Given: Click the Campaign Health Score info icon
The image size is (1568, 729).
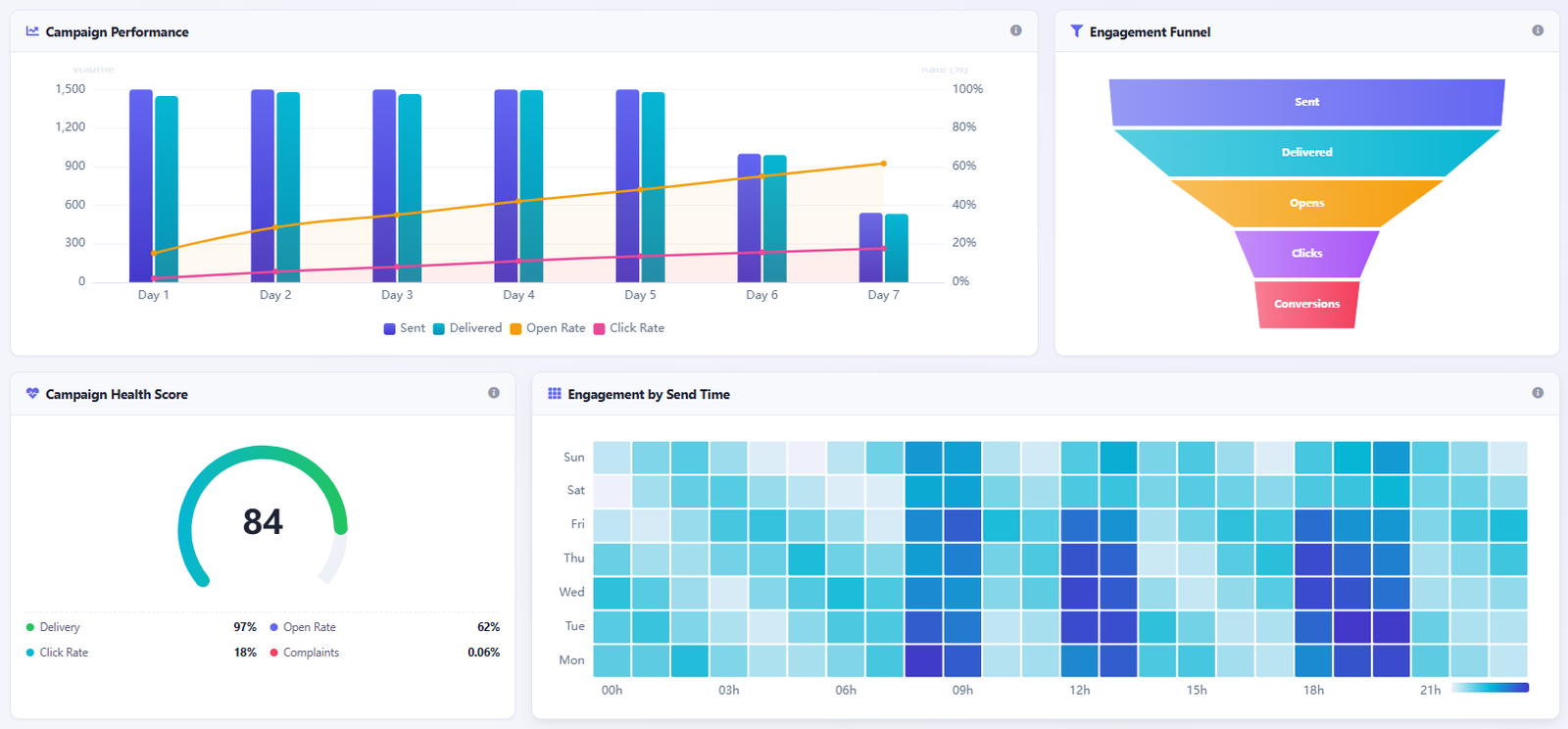Looking at the screenshot, I should pos(494,393).
